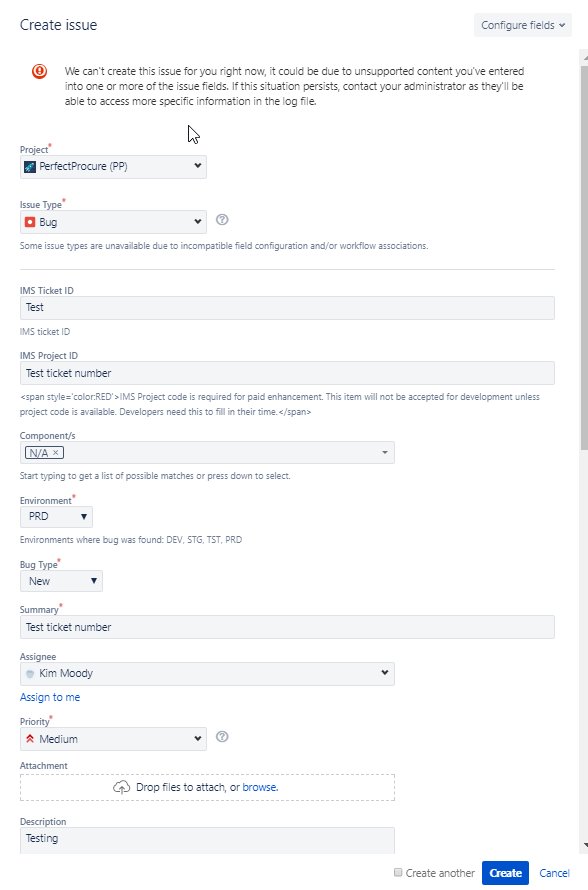Click the browse link for attachments
Viewport: 588px width, 890px height.
[260, 787]
